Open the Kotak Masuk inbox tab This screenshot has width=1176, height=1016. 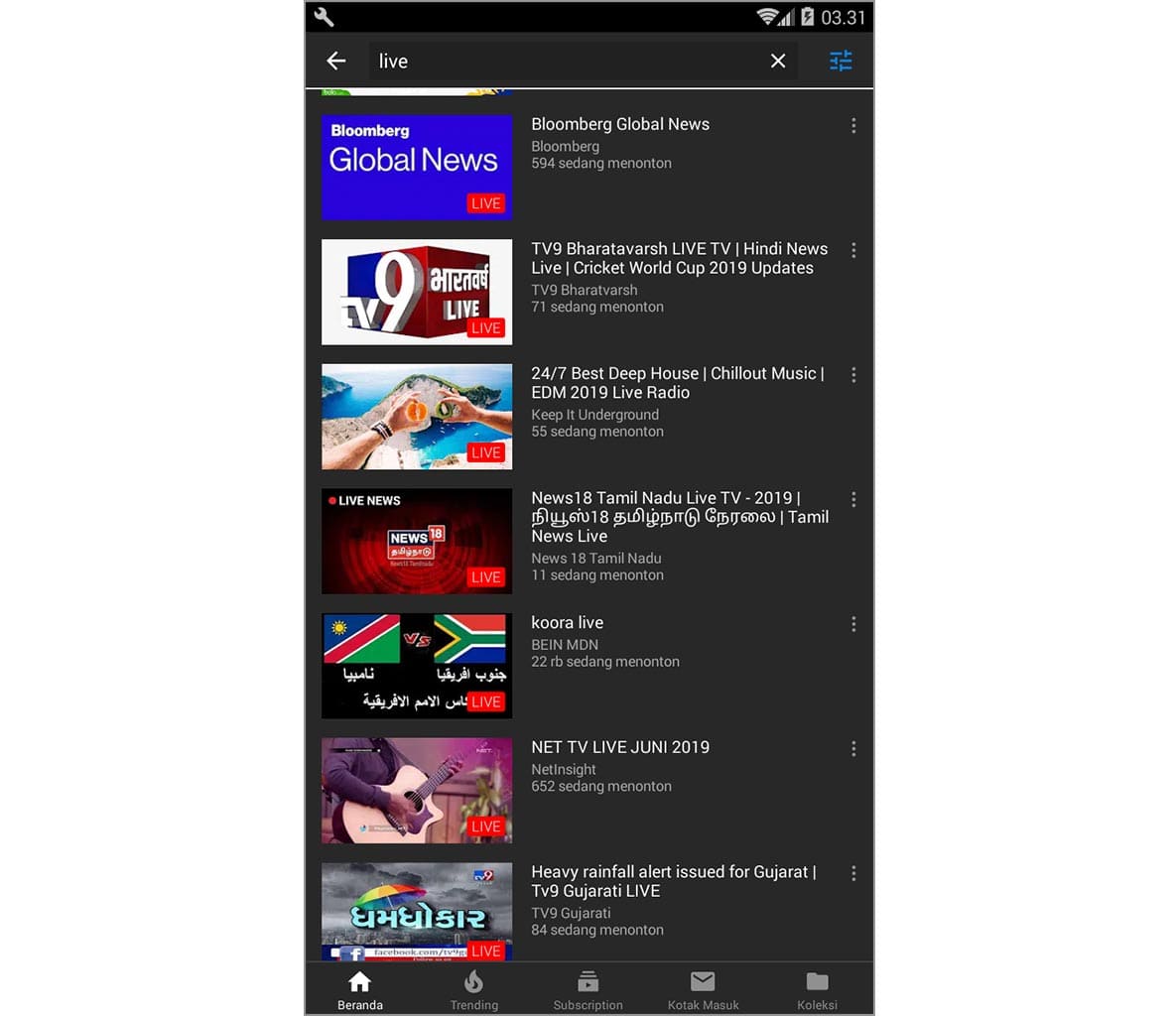coord(703,990)
